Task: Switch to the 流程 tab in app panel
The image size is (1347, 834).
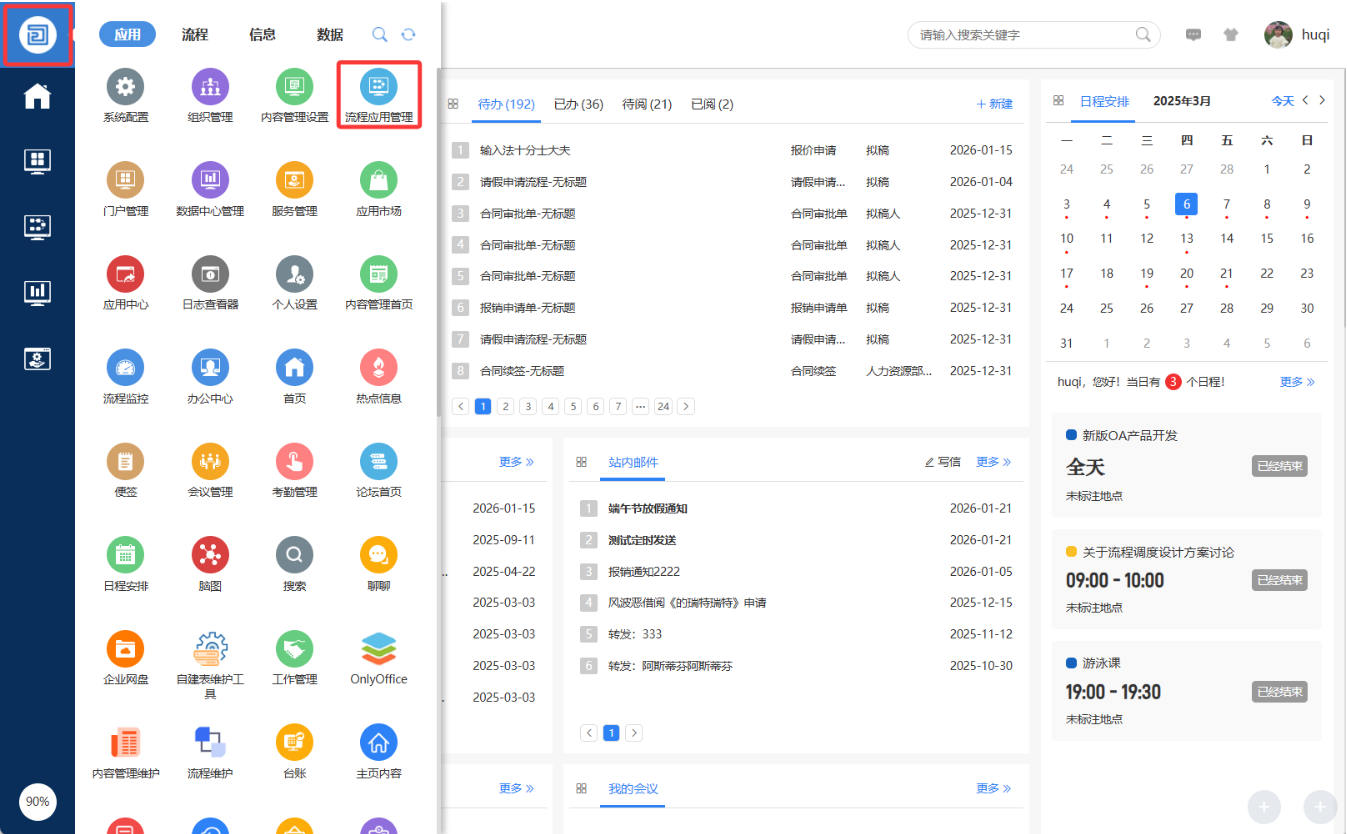Action: pyautogui.click(x=195, y=35)
